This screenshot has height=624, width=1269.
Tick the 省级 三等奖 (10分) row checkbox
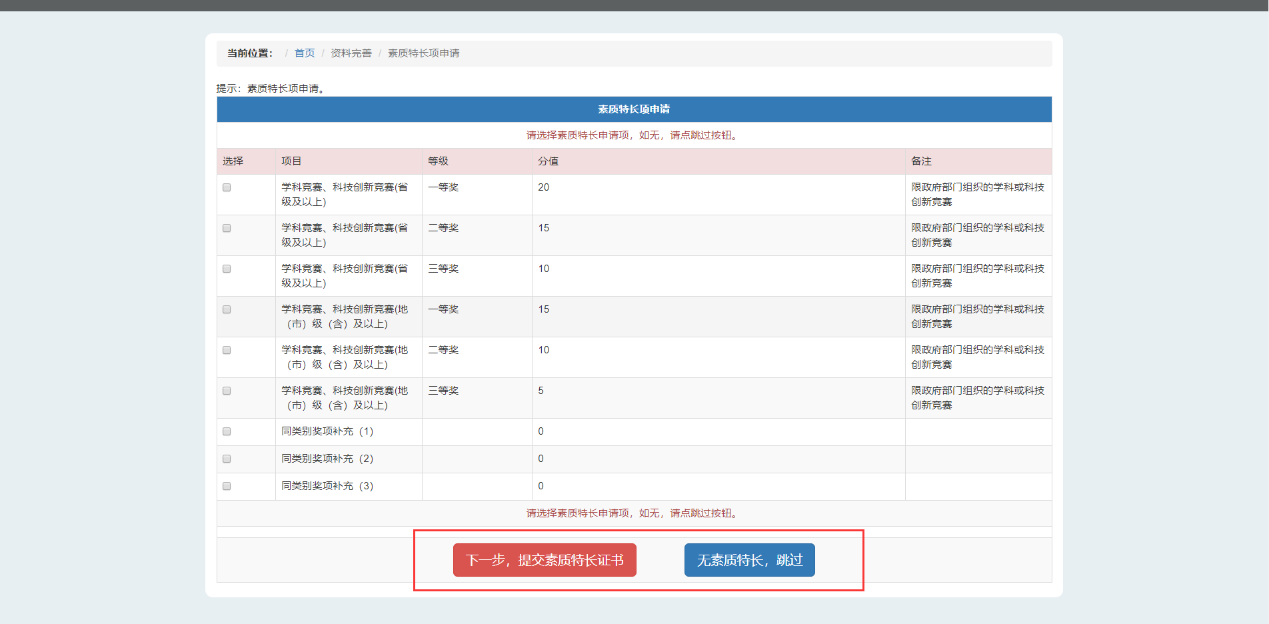(x=227, y=269)
